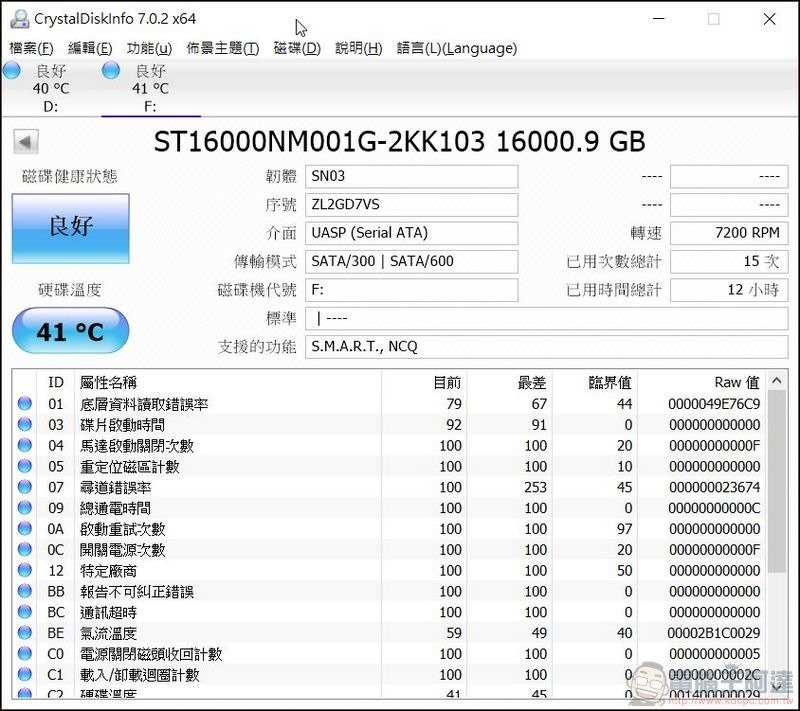Image resolution: width=800 pixels, height=711 pixels.
Task: Click the status orb for attribute 09
Action: [24, 507]
